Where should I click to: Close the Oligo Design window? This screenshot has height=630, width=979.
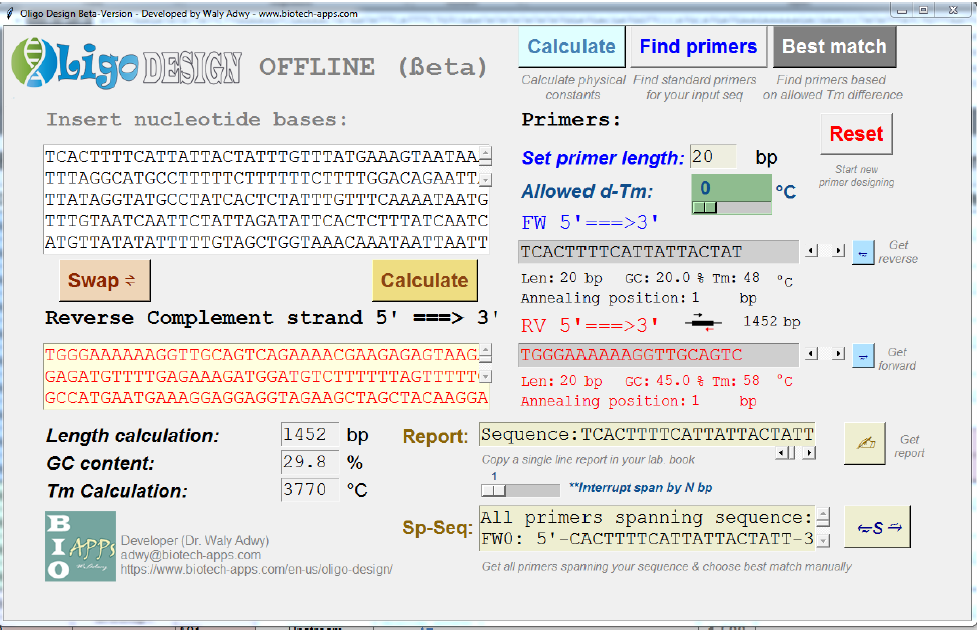click(953, 11)
